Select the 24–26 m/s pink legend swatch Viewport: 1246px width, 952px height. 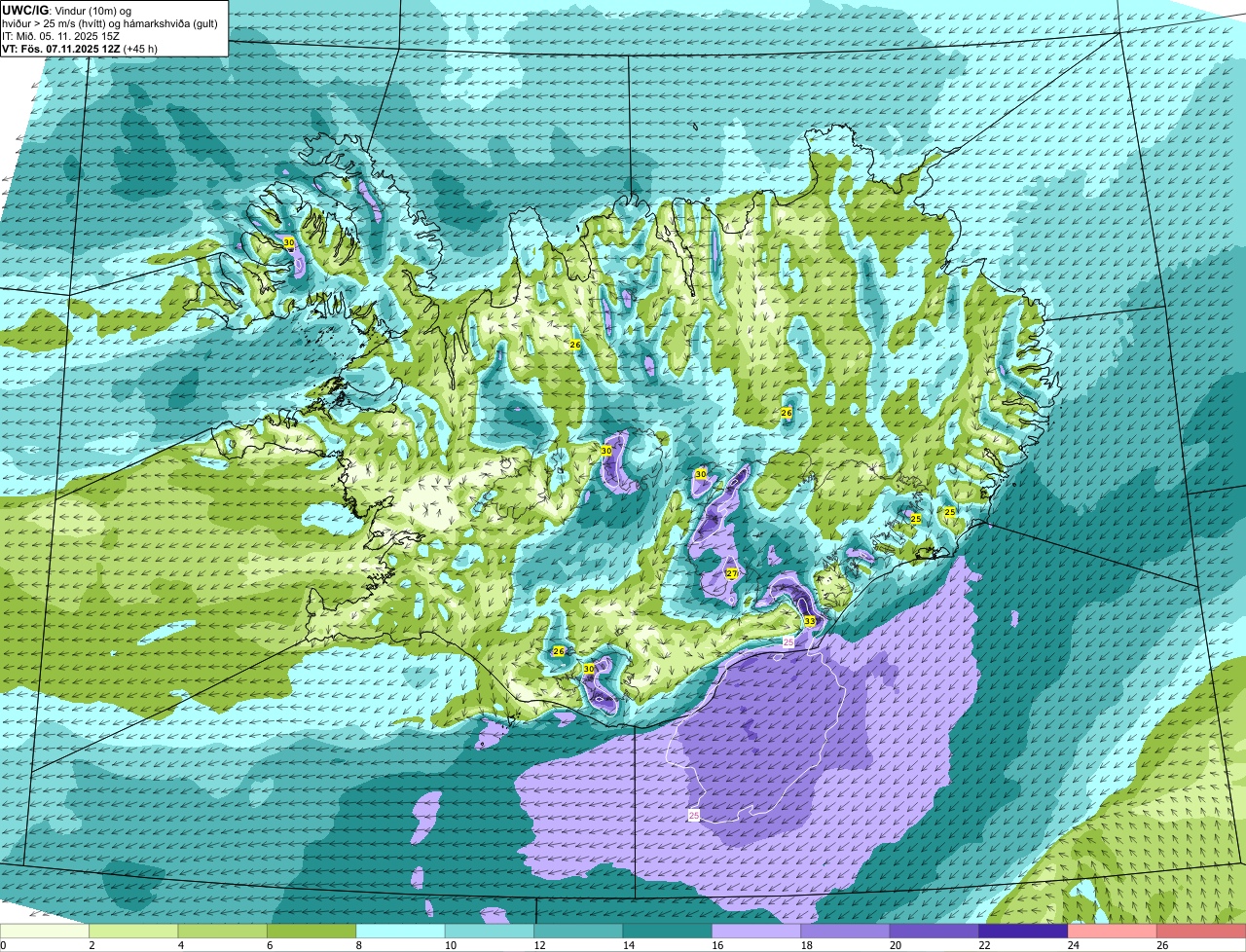point(1113,932)
